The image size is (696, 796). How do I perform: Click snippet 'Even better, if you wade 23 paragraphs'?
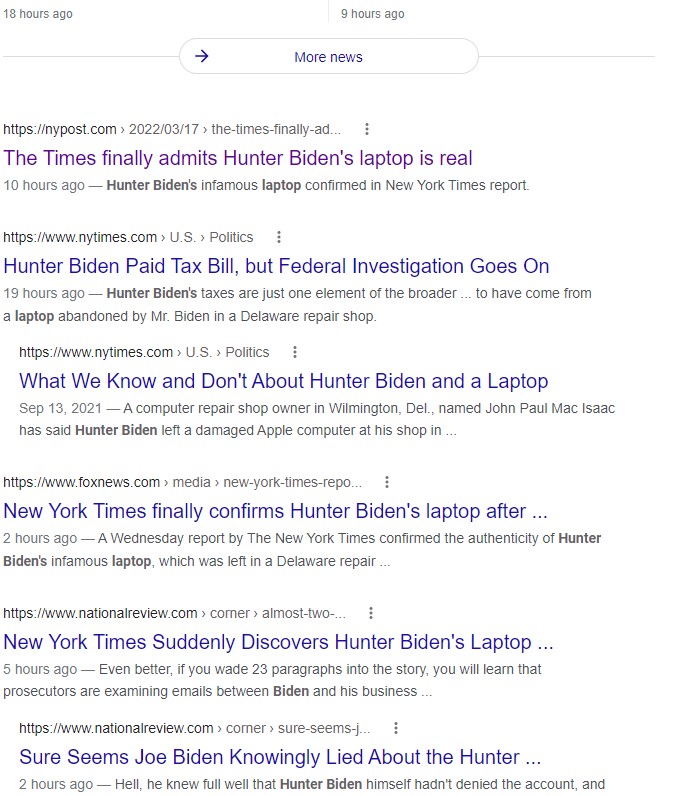coord(272,680)
